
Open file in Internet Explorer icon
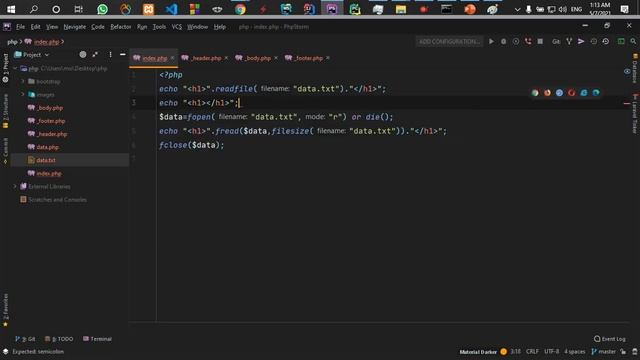coord(584,93)
